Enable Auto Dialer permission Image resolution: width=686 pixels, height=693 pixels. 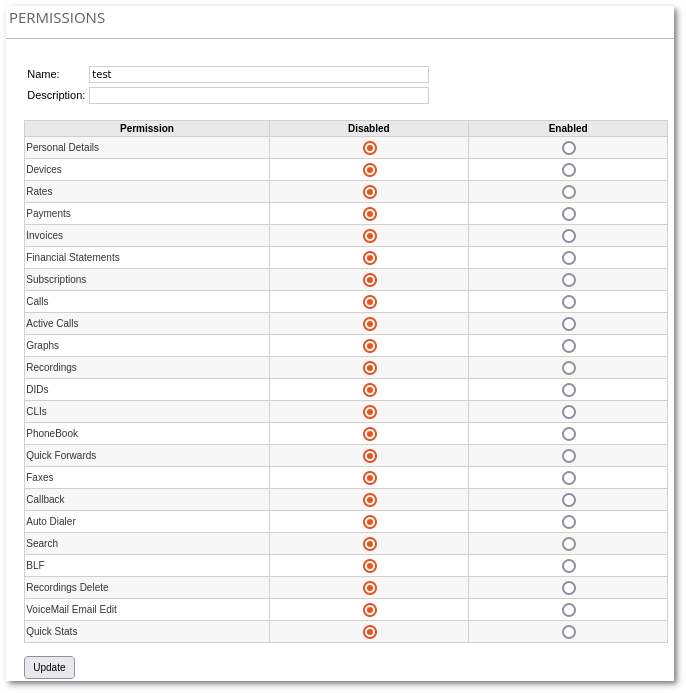point(569,522)
